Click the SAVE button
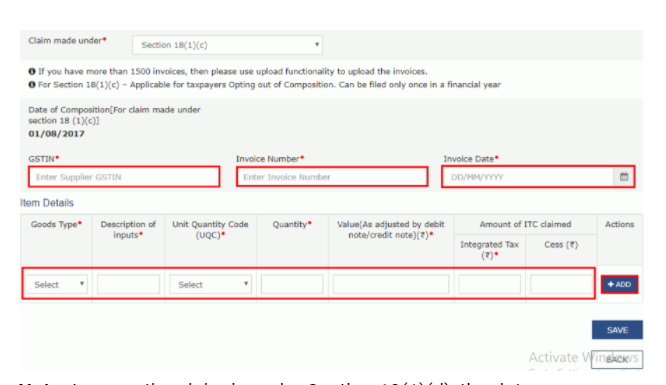 [617, 330]
